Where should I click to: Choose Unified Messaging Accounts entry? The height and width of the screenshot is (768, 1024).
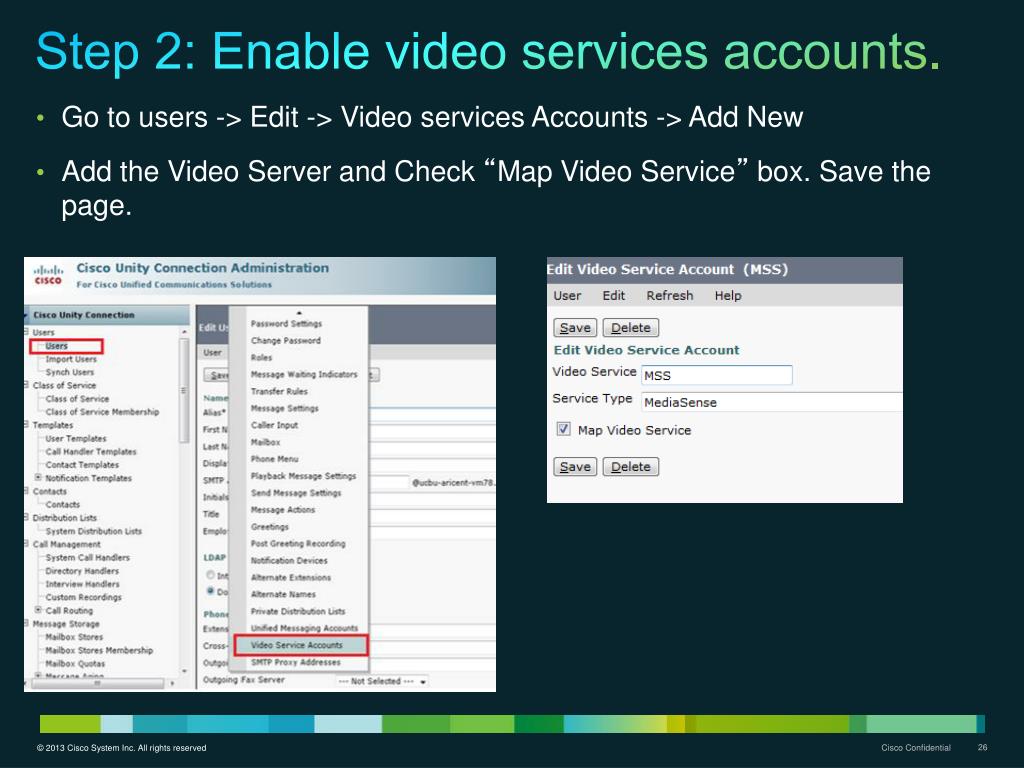(x=304, y=628)
